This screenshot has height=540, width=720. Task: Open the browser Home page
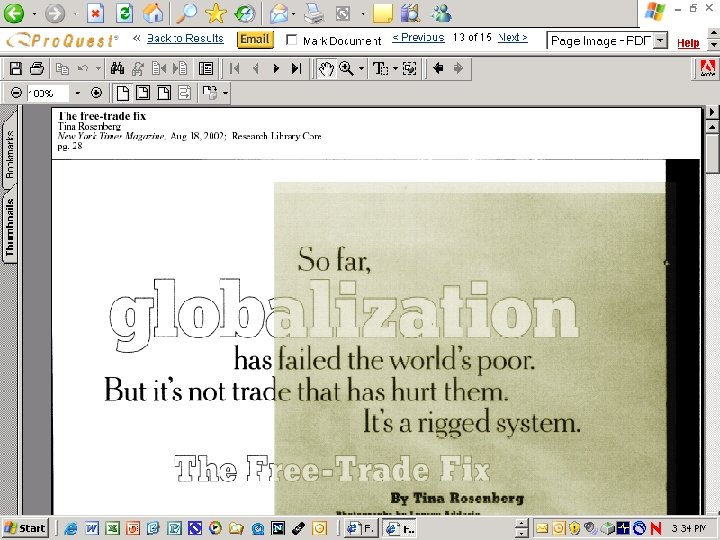tap(153, 13)
